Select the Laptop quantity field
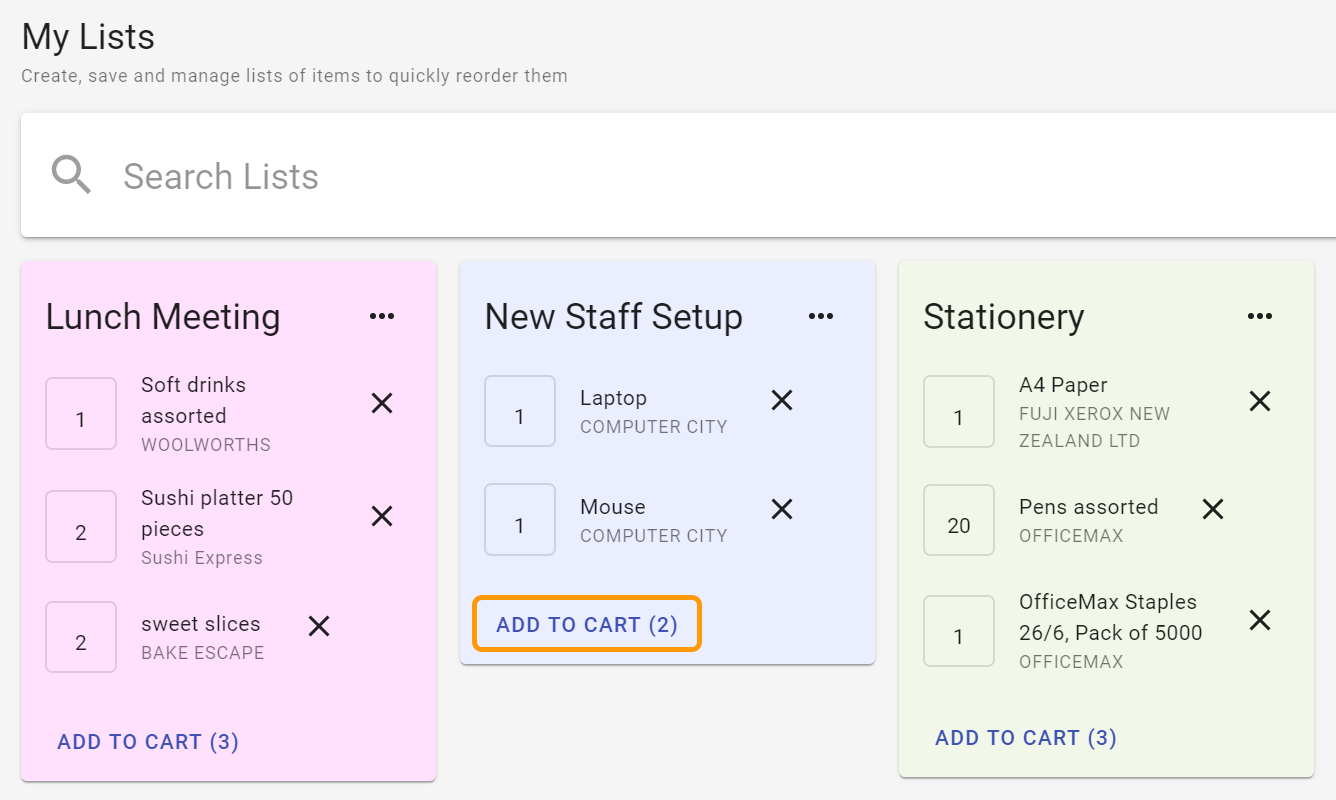This screenshot has width=1336, height=800. point(520,411)
